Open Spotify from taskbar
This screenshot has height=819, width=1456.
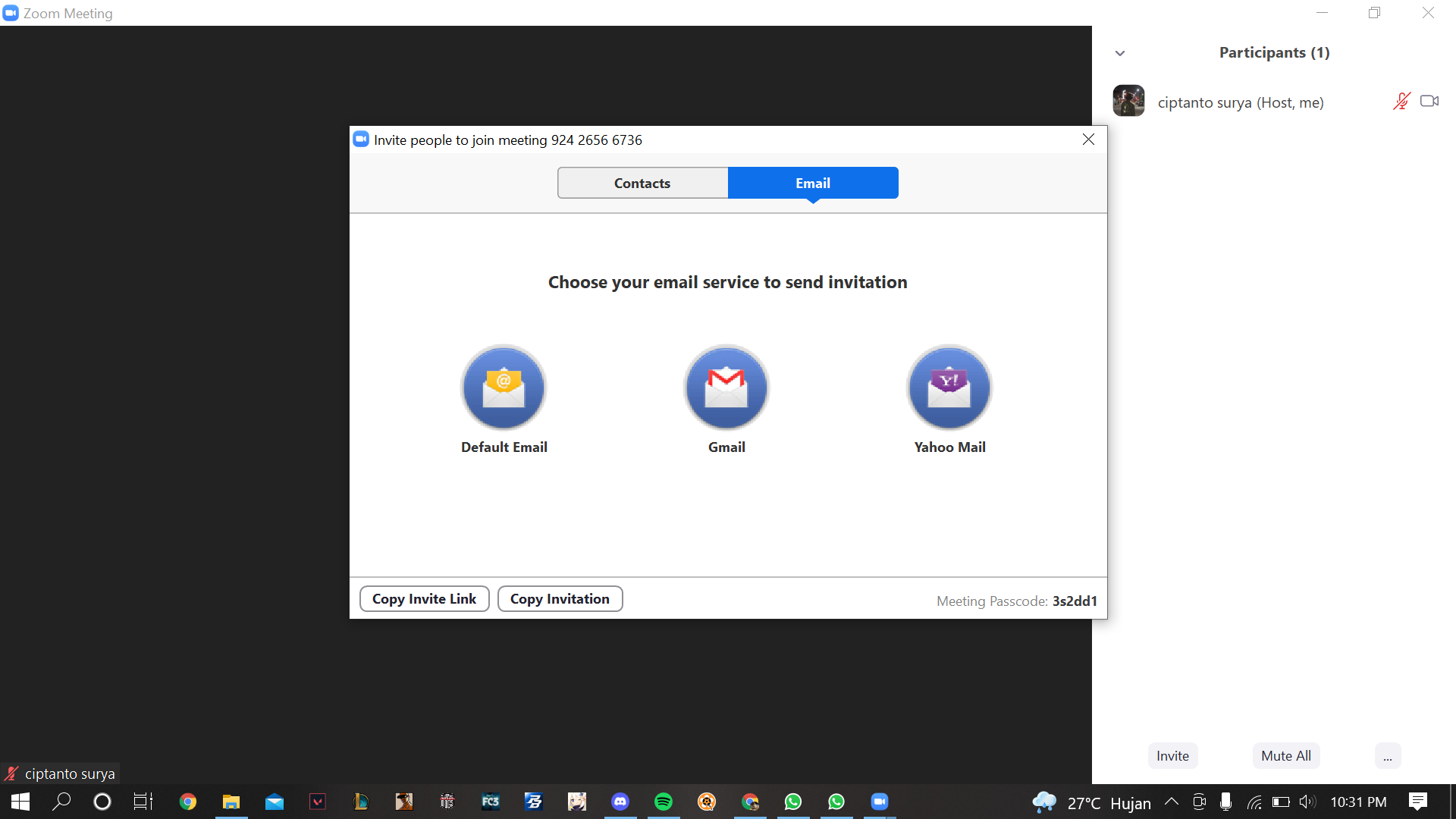click(x=664, y=802)
